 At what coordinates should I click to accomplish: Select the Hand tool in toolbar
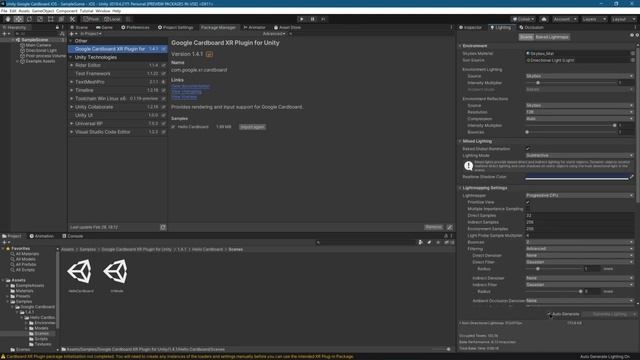point(8,19)
